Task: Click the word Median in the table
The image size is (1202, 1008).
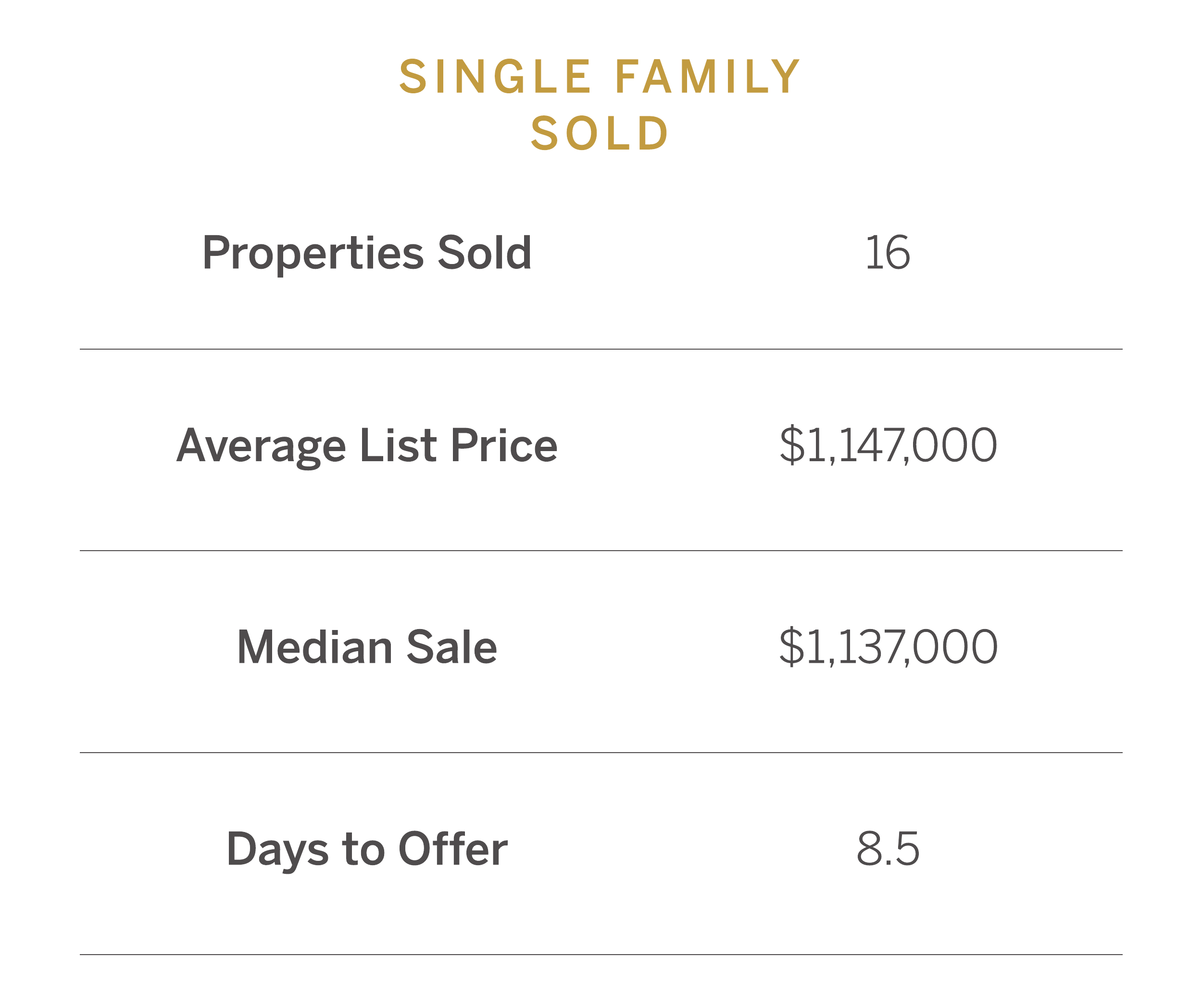Action: (315, 647)
